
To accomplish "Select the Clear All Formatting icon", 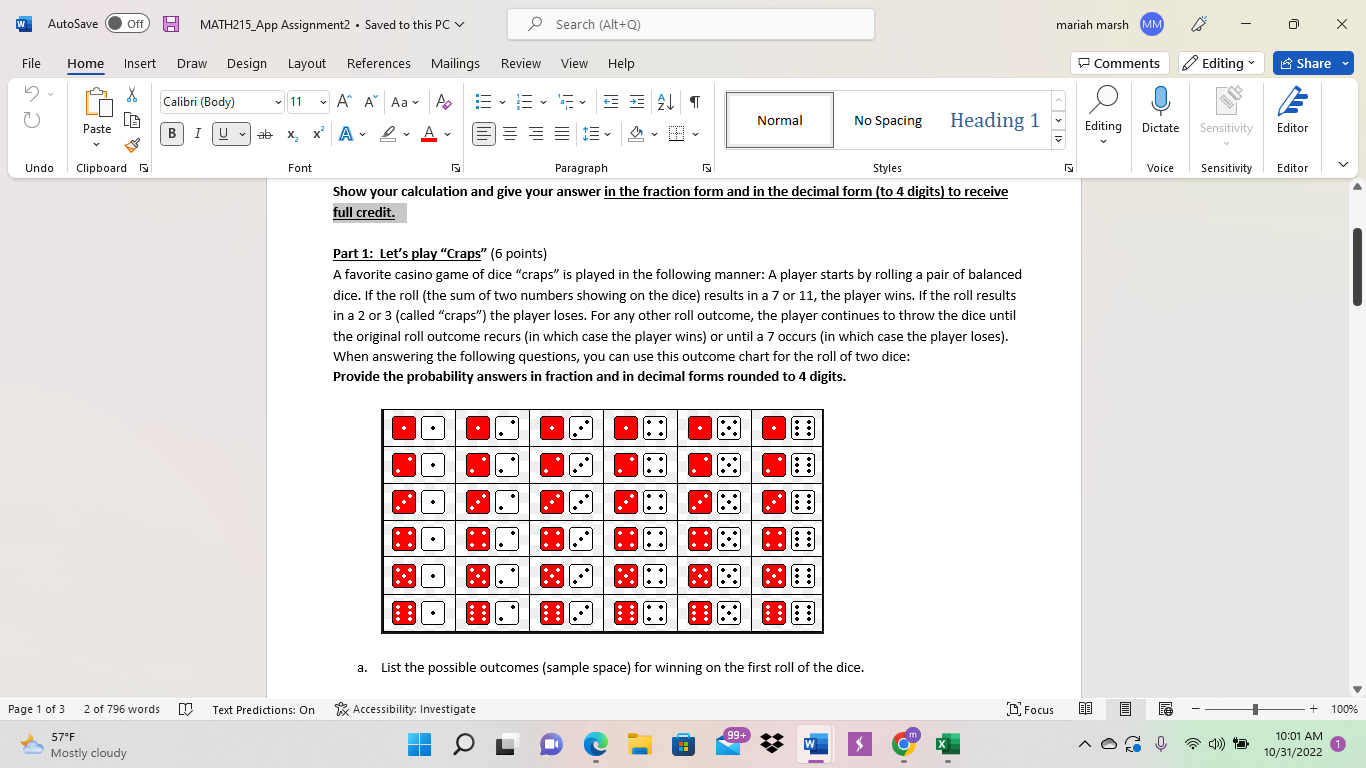I will (443, 102).
